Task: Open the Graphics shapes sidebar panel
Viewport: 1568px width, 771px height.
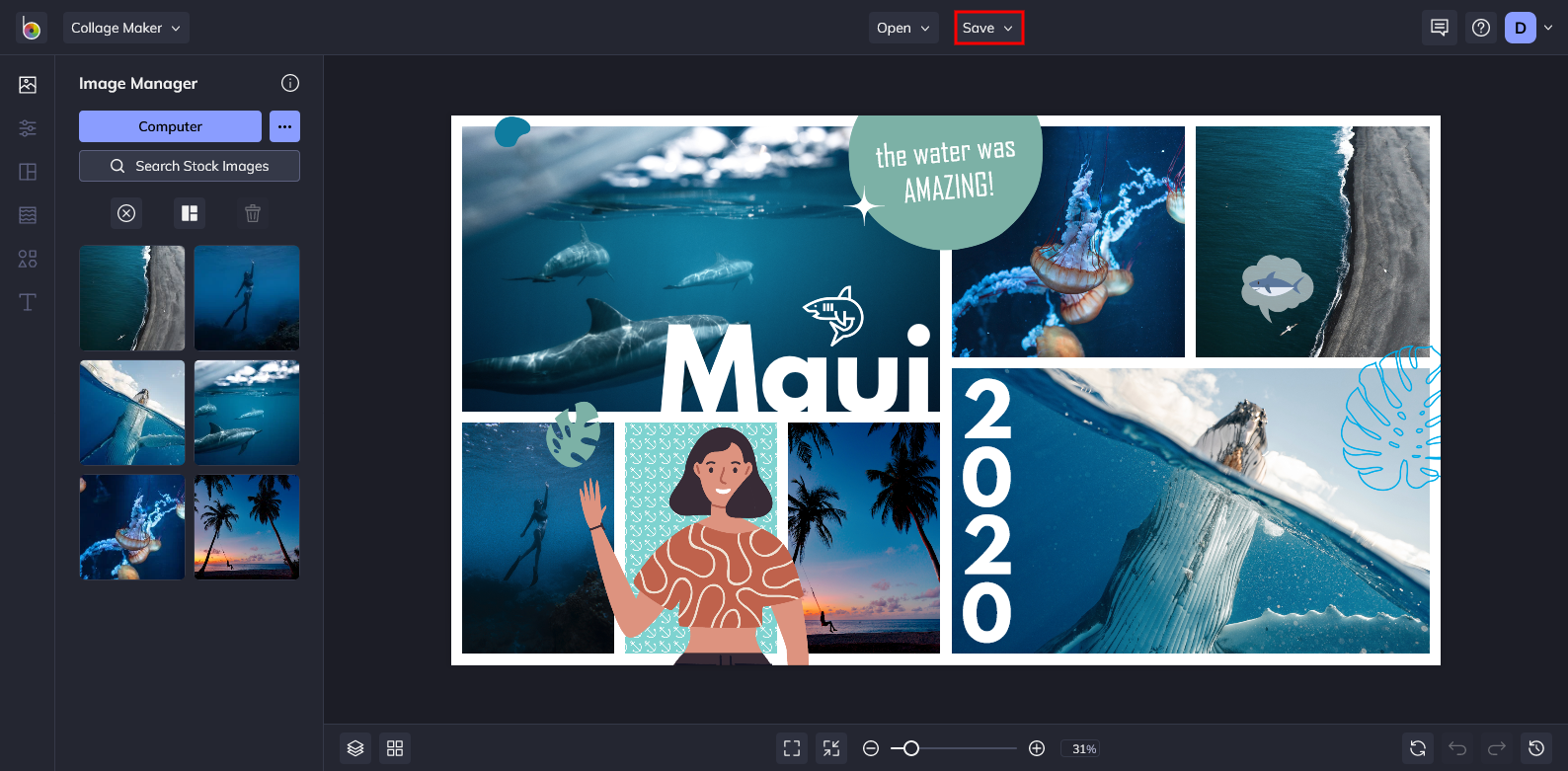Action: (28, 259)
